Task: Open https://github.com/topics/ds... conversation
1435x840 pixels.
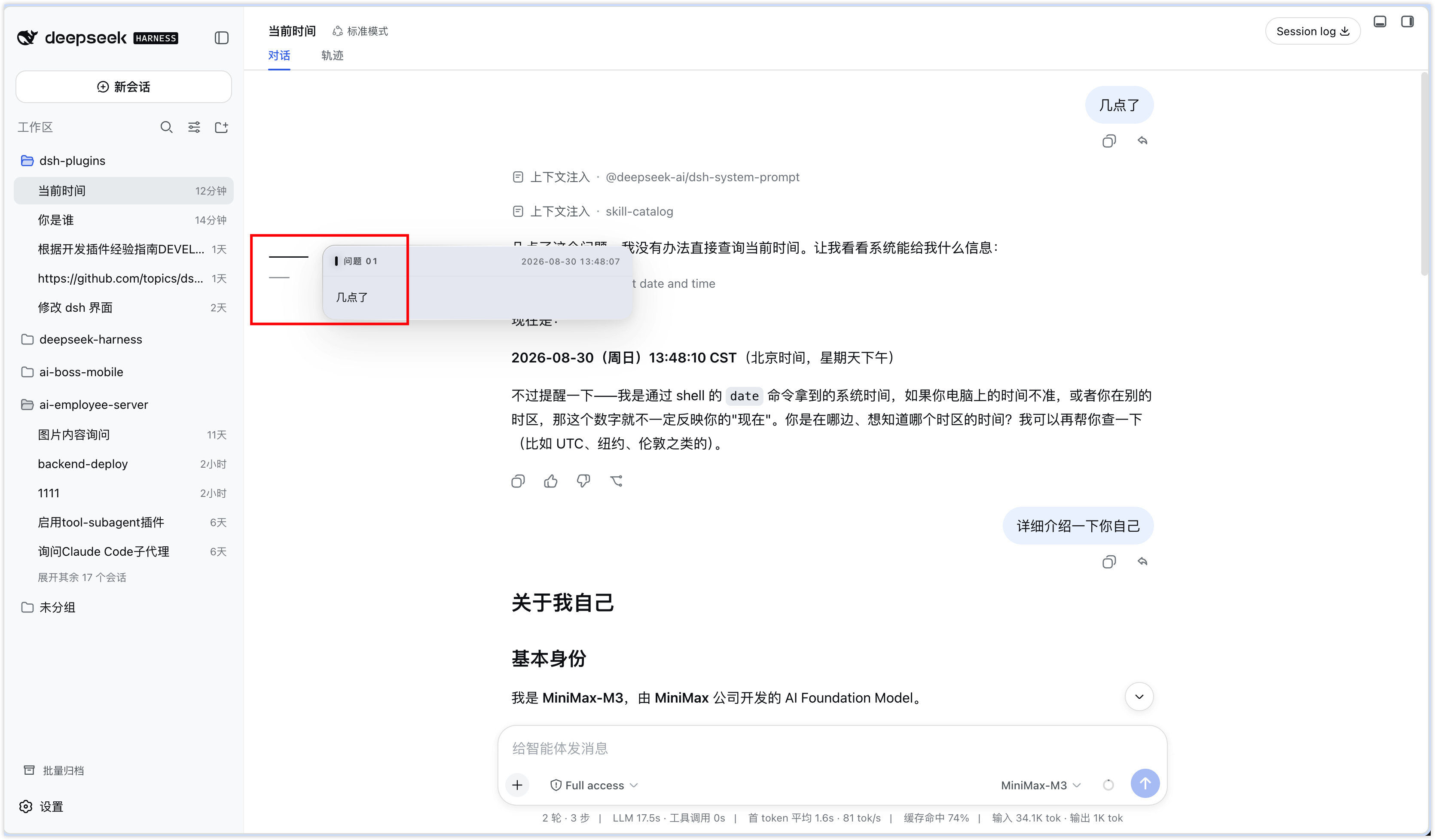Action: tap(124, 279)
